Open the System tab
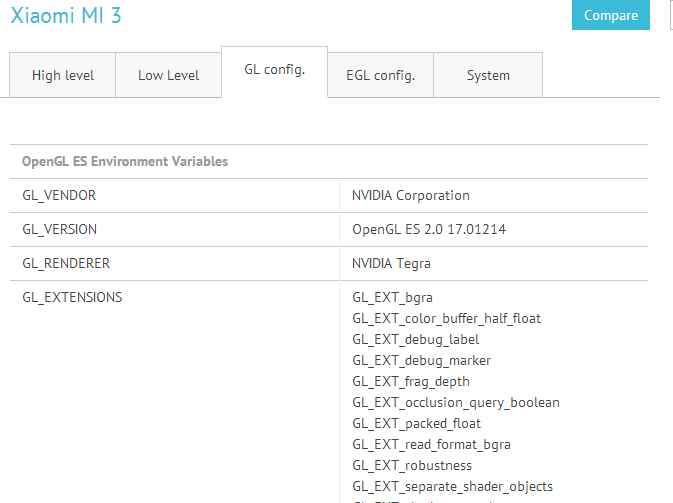This screenshot has width=673, height=503. tap(488, 75)
